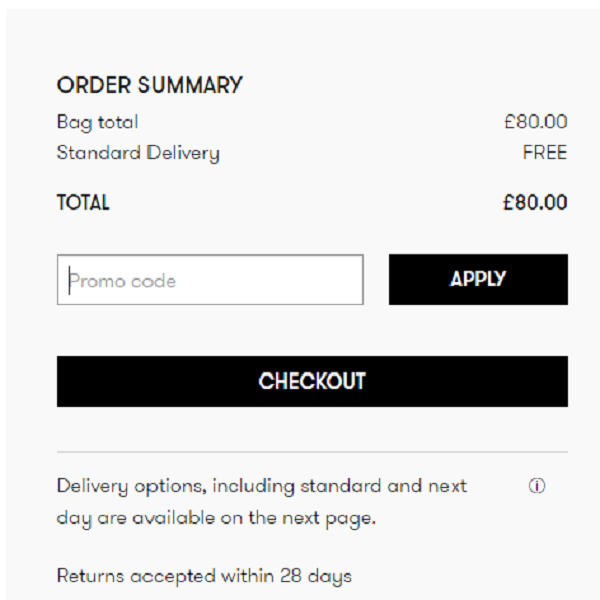Click the FREE delivery value
The height and width of the screenshot is (600, 600).
pyautogui.click(x=545, y=152)
